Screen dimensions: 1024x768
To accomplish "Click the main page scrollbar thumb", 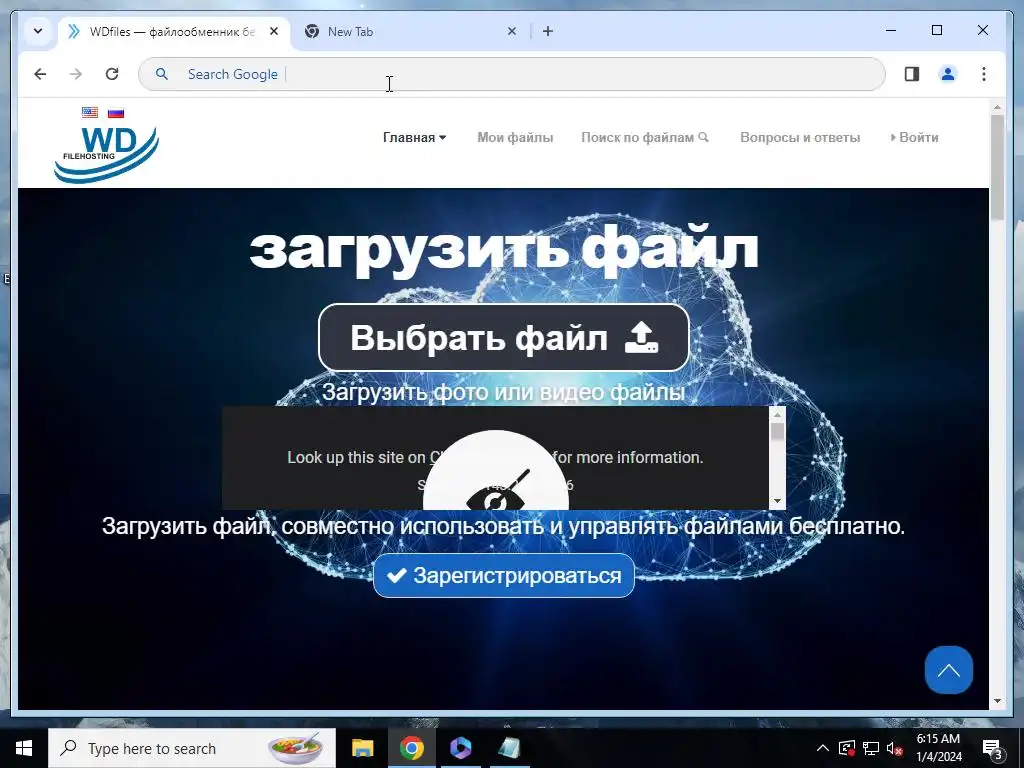I will pyautogui.click(x=997, y=167).
